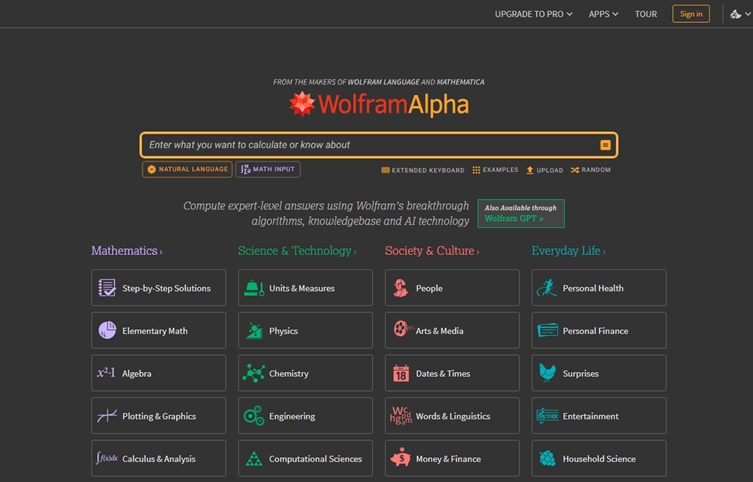Screen dimensions: 753x482
Task: Click the Sign in button
Action: coord(691,14)
